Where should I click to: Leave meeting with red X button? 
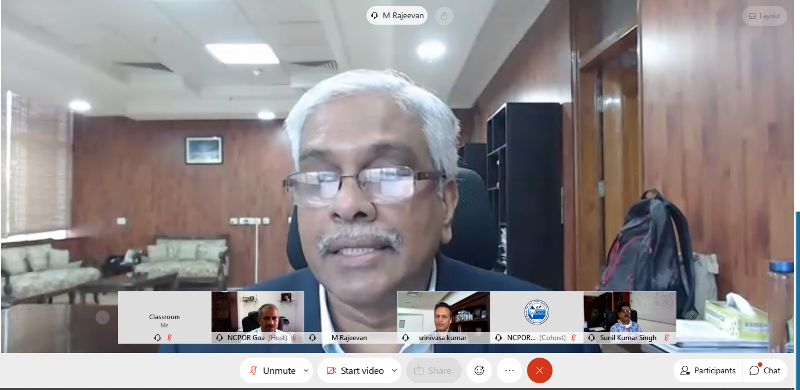(x=540, y=371)
